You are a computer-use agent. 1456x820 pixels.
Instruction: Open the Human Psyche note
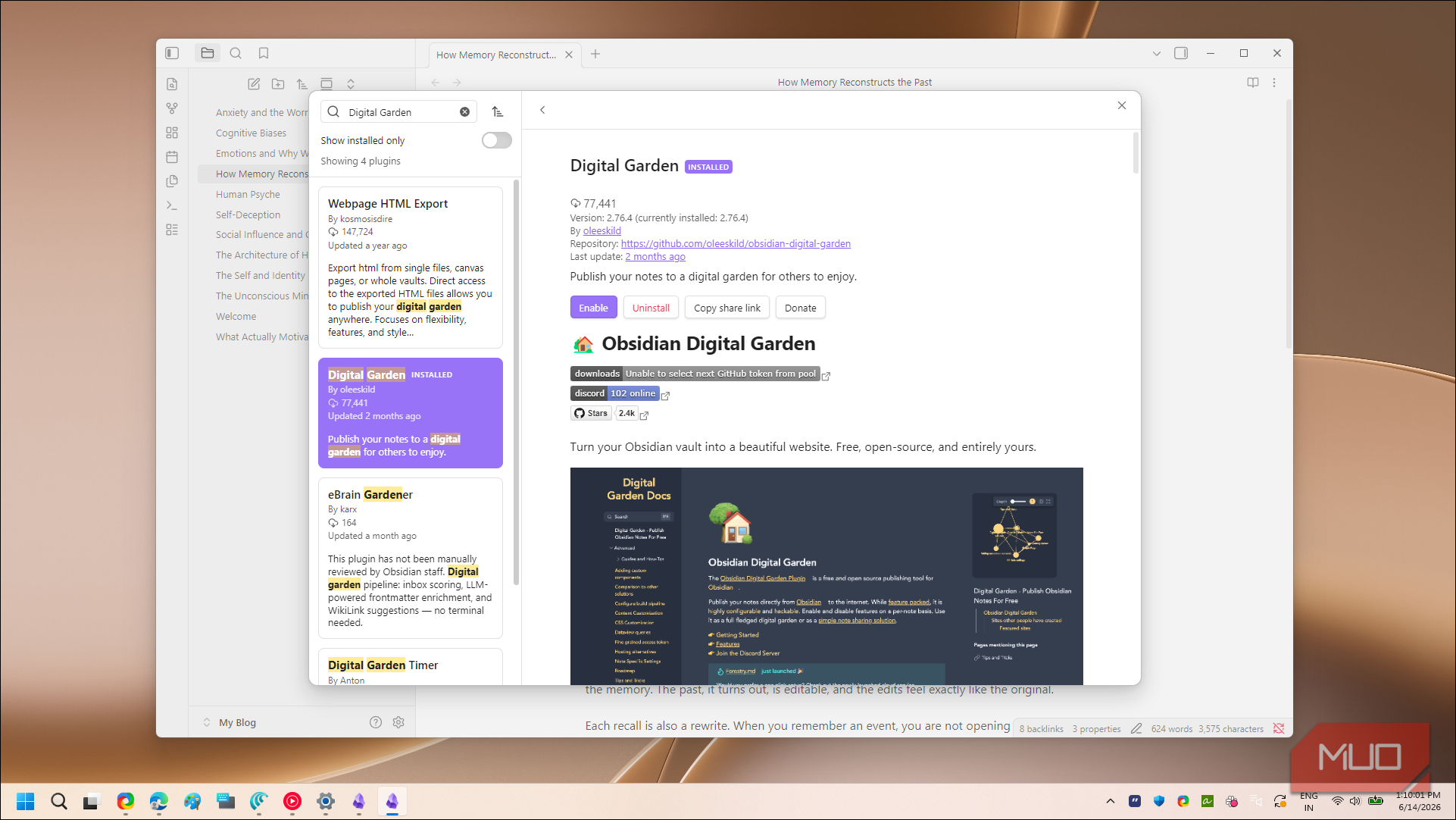pos(248,194)
